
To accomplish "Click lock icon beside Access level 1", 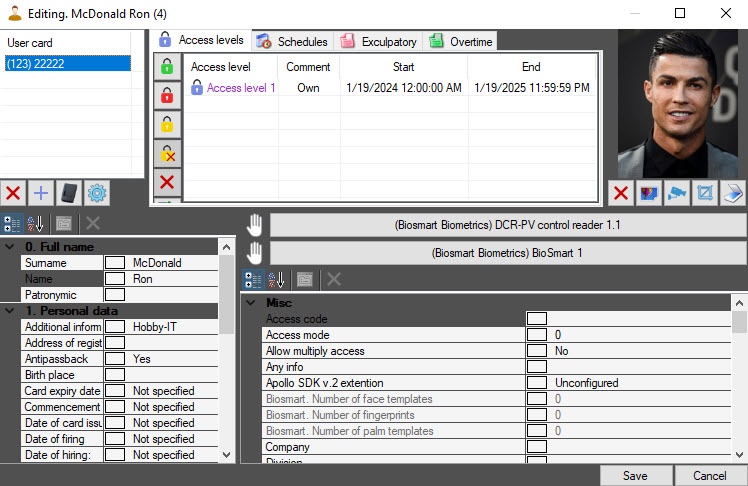I will coord(197,87).
